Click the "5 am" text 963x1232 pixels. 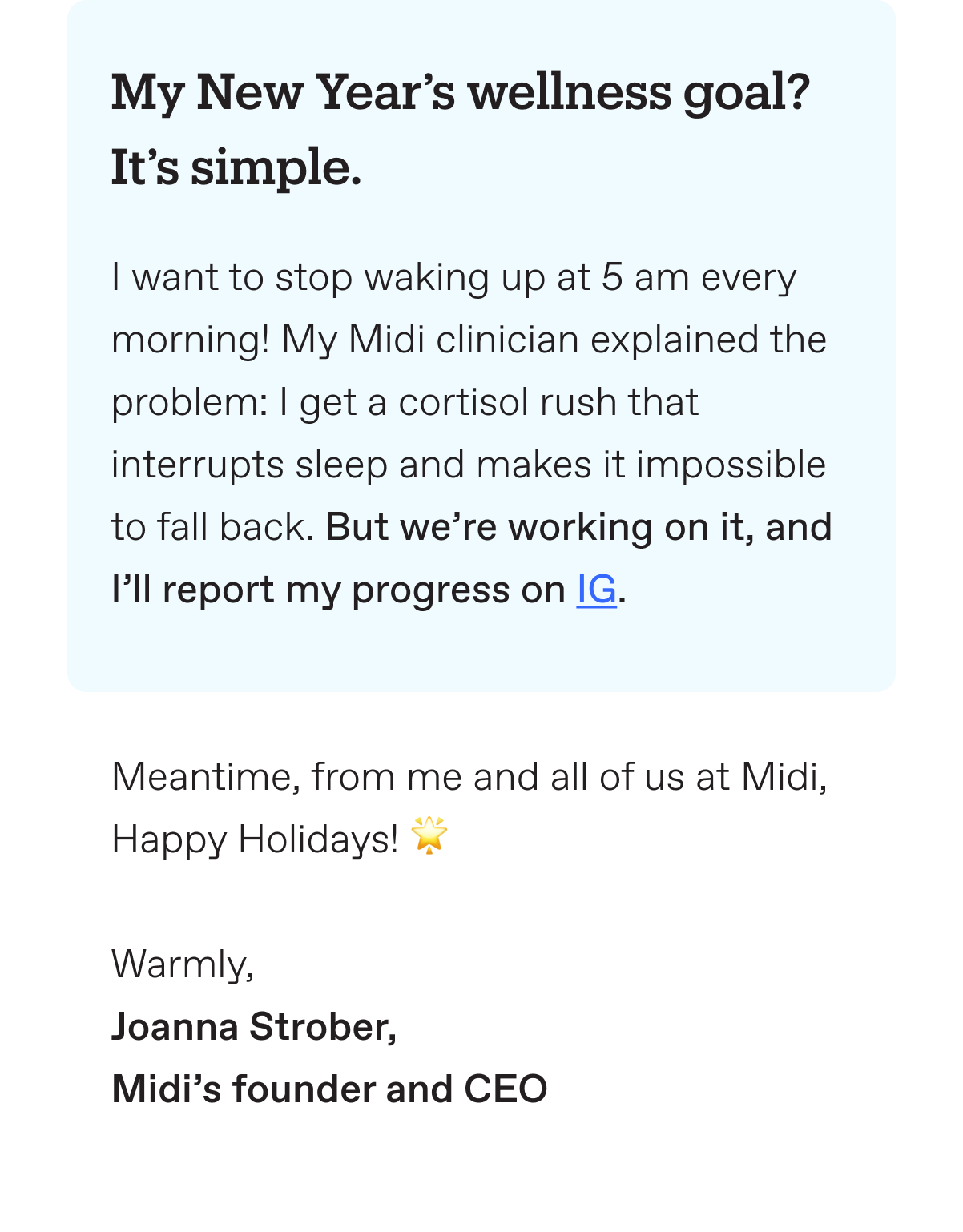click(645, 277)
